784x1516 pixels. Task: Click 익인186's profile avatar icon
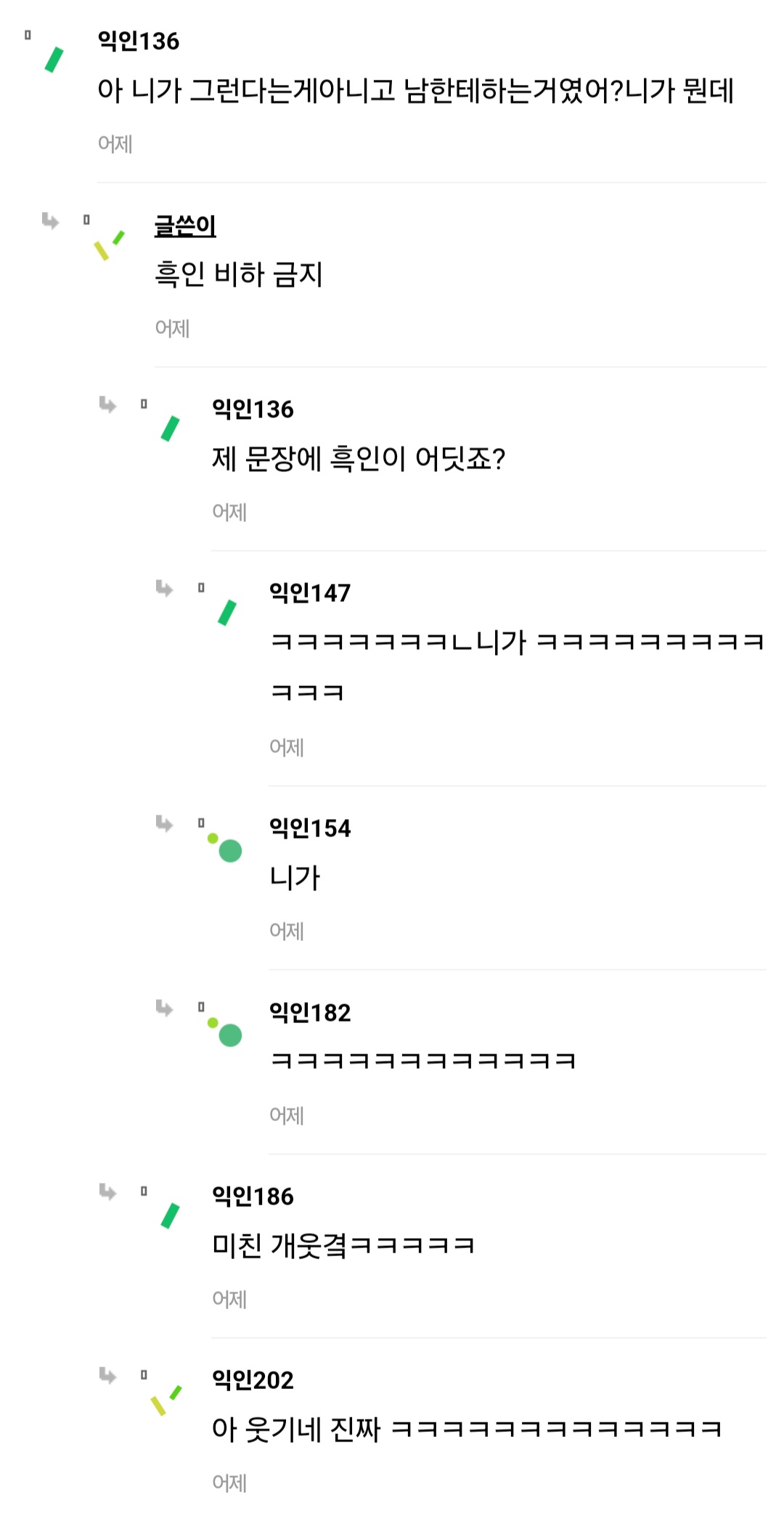[x=170, y=1215]
